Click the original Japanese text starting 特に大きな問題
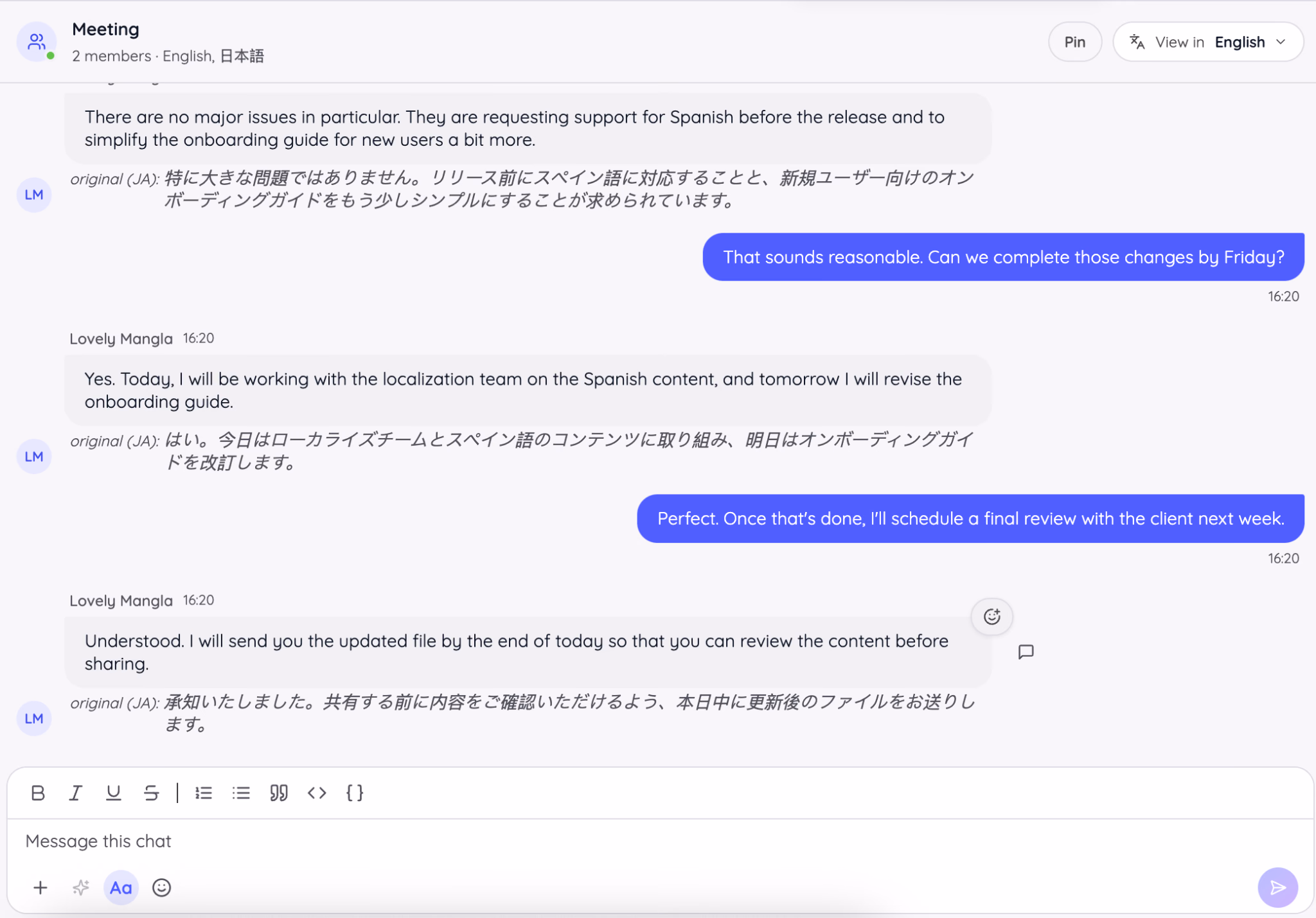This screenshot has width=1316, height=918. [568, 189]
